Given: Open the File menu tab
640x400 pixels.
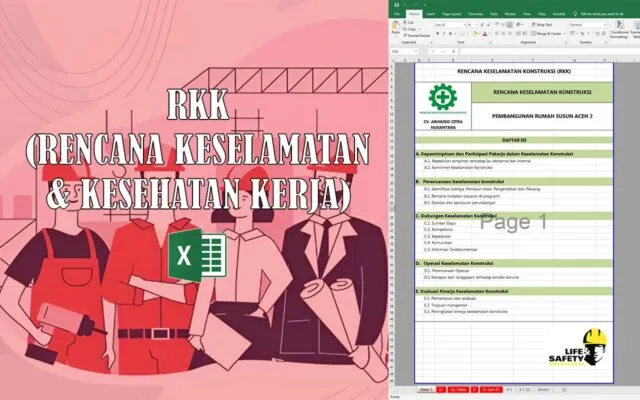Looking at the screenshot, I should [397, 14].
